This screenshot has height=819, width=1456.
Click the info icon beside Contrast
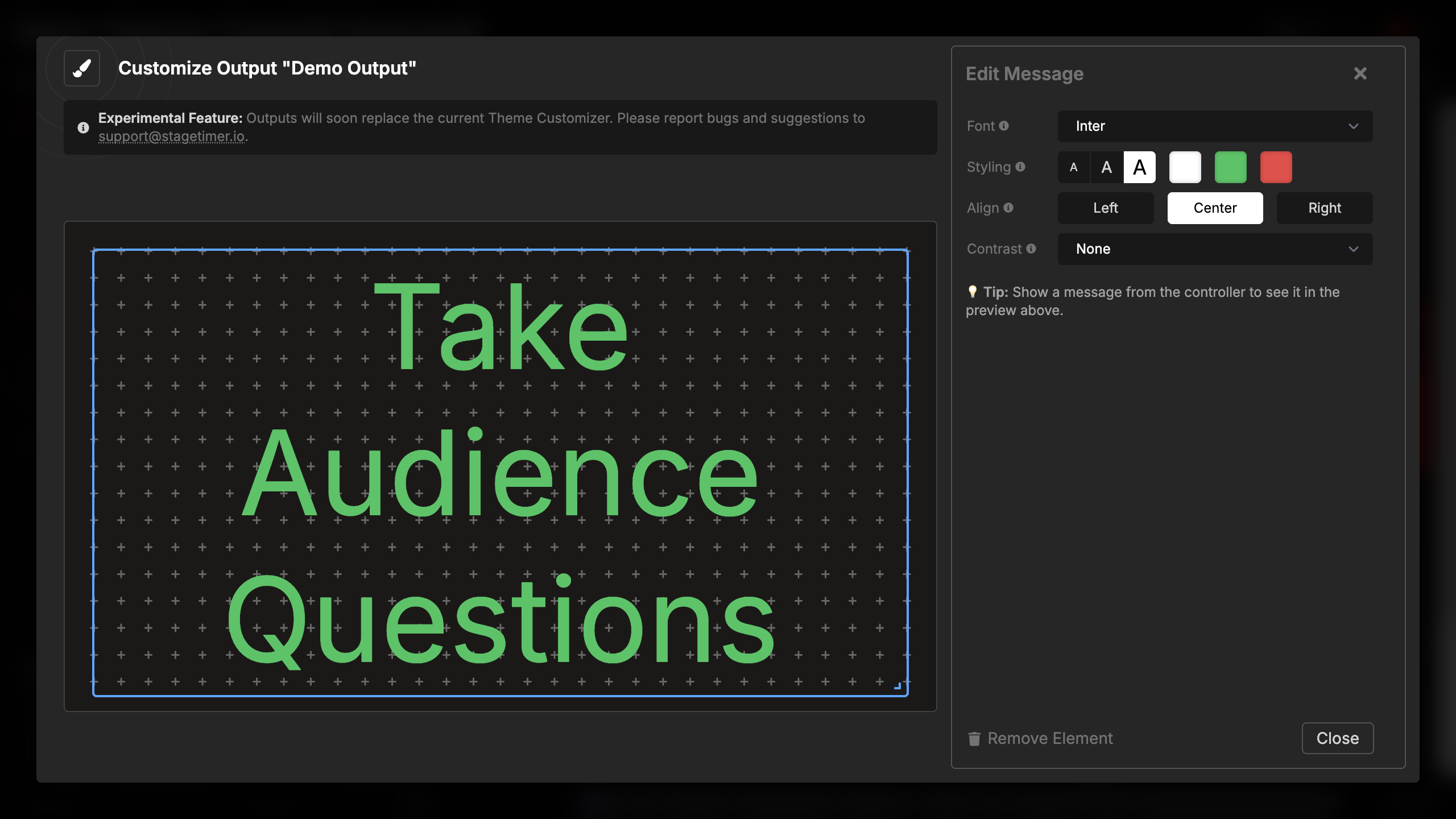tap(1032, 249)
